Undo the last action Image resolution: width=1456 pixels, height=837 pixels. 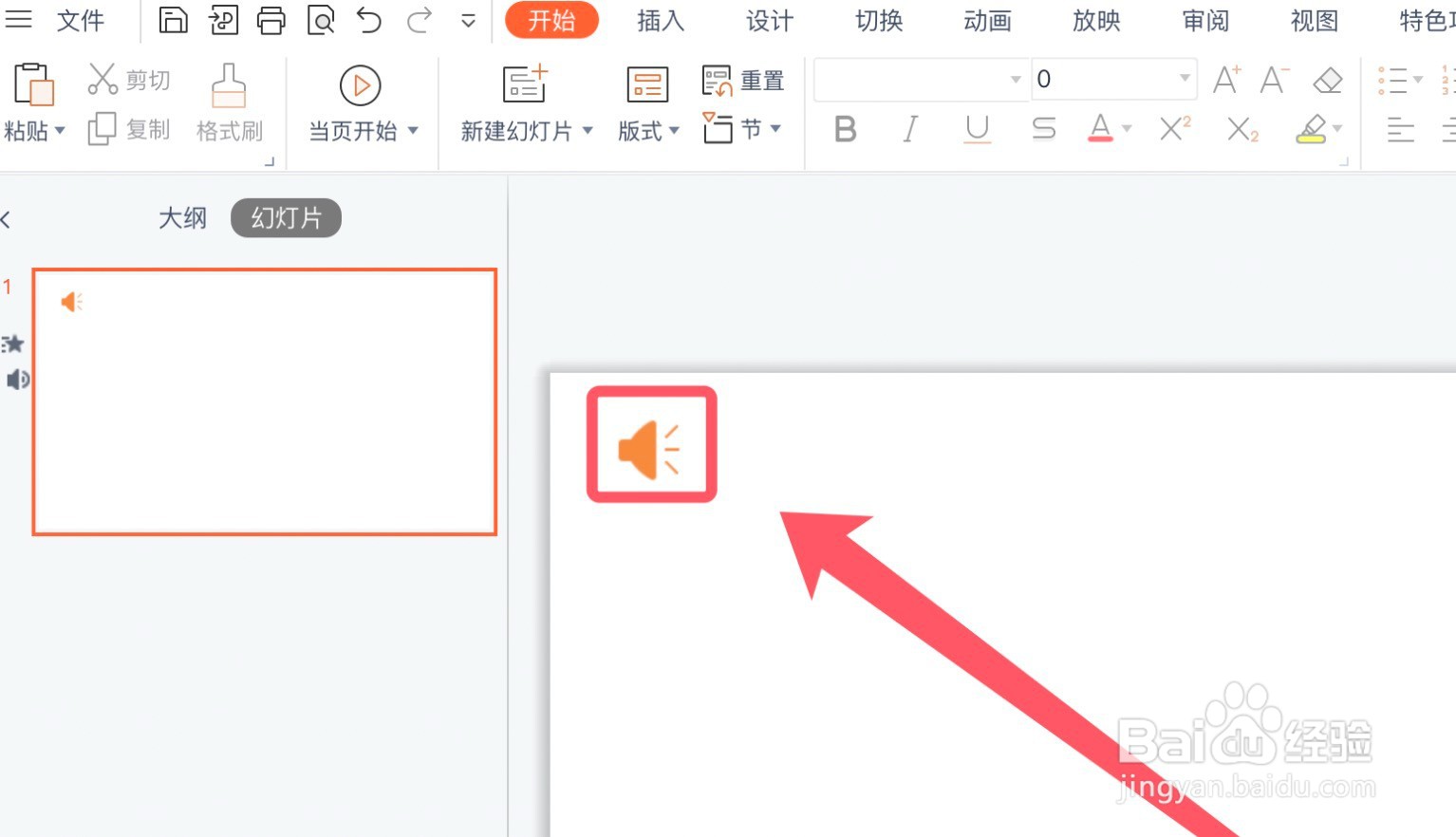[x=369, y=20]
